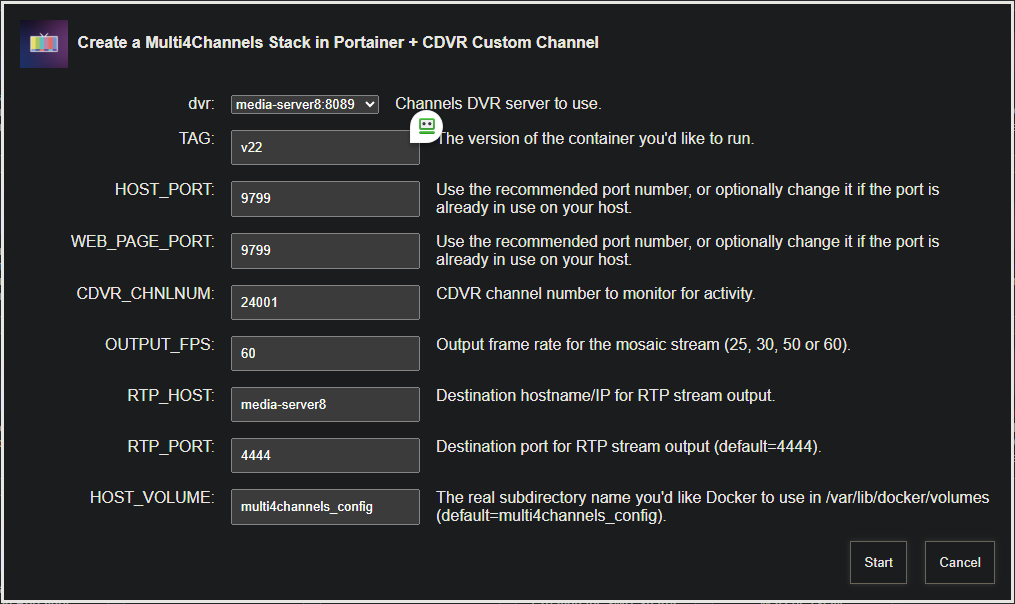Click the 'Destination hostname/IP for RTP' description text

click(x=605, y=396)
